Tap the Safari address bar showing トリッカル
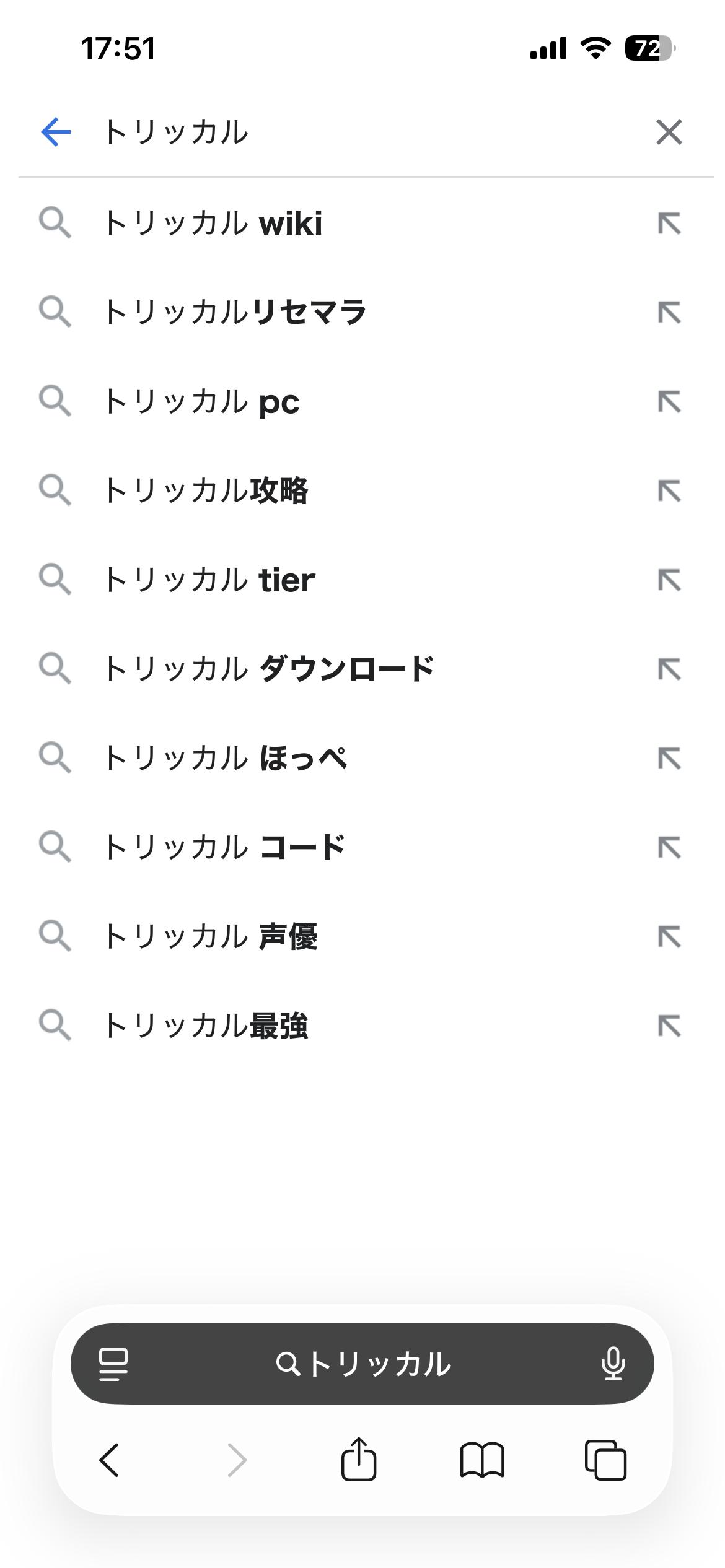Image resolution: width=725 pixels, height=1568 pixels. (362, 1364)
